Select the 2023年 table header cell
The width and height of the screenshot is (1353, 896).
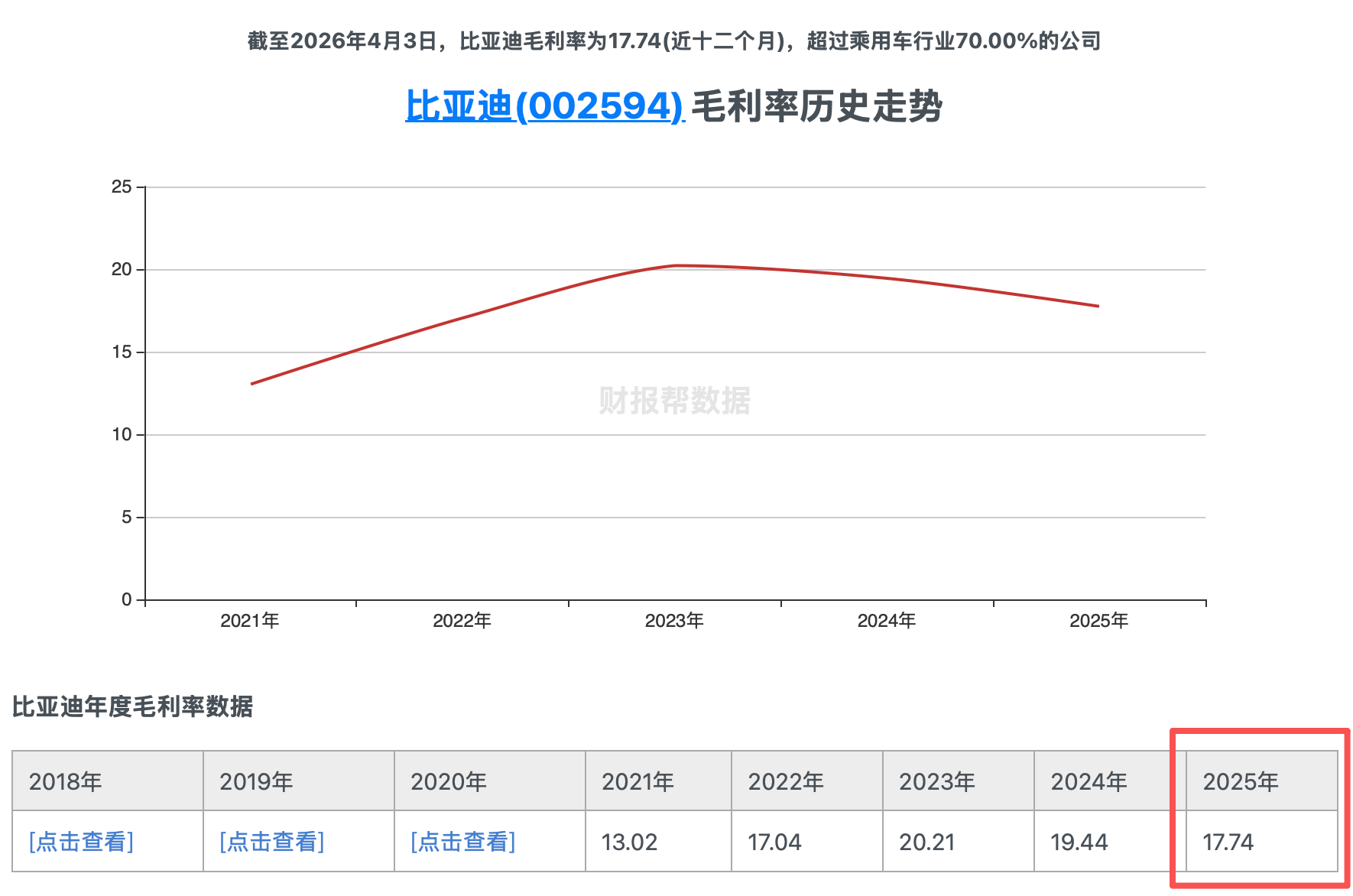[x=959, y=781]
